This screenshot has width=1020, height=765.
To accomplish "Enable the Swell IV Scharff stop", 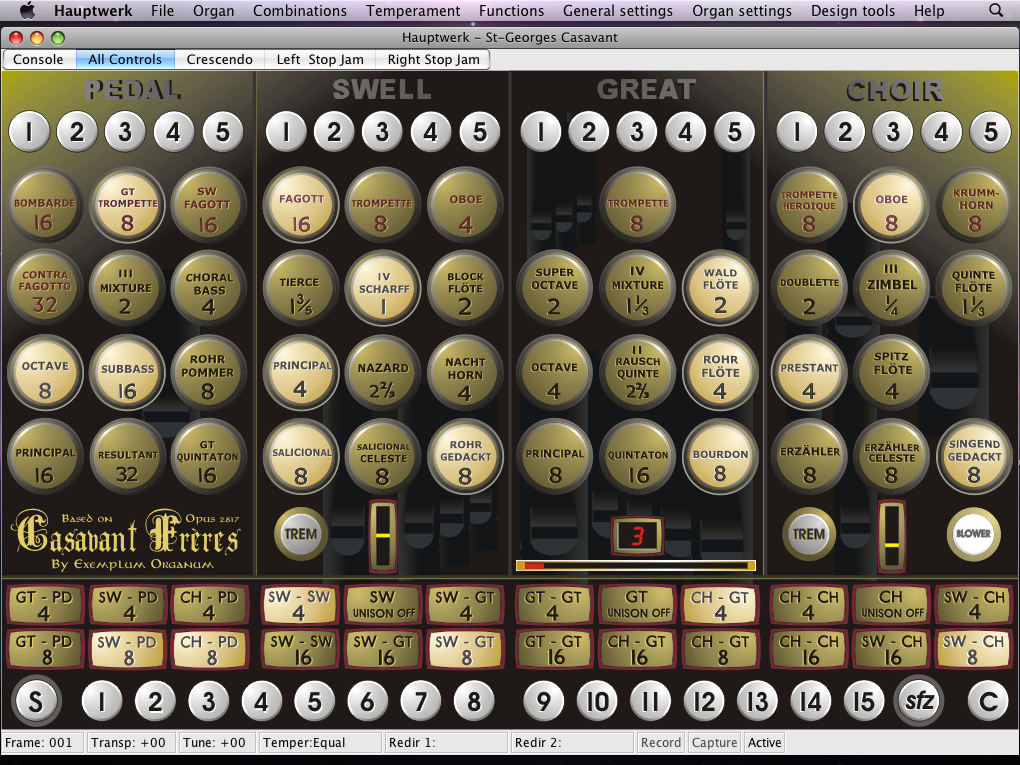I will point(383,288).
